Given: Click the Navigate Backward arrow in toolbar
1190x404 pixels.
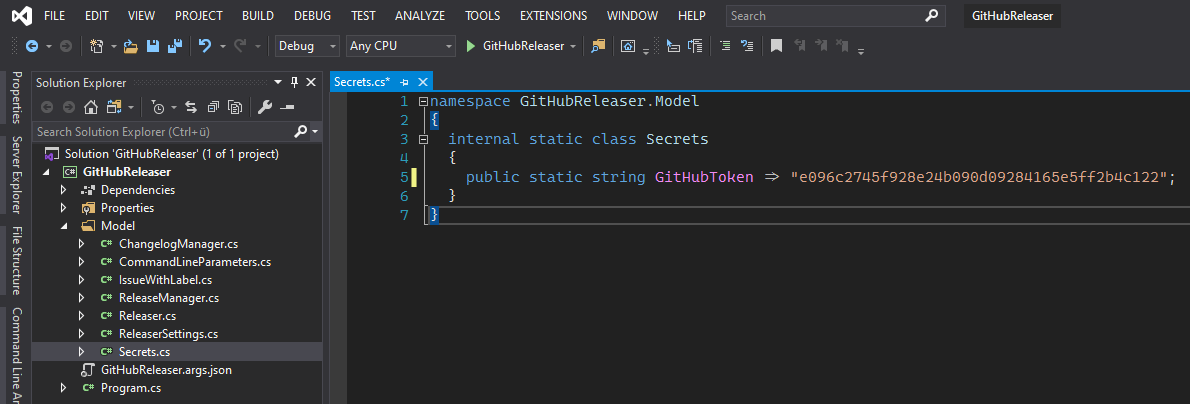Looking at the screenshot, I should coord(32,46).
